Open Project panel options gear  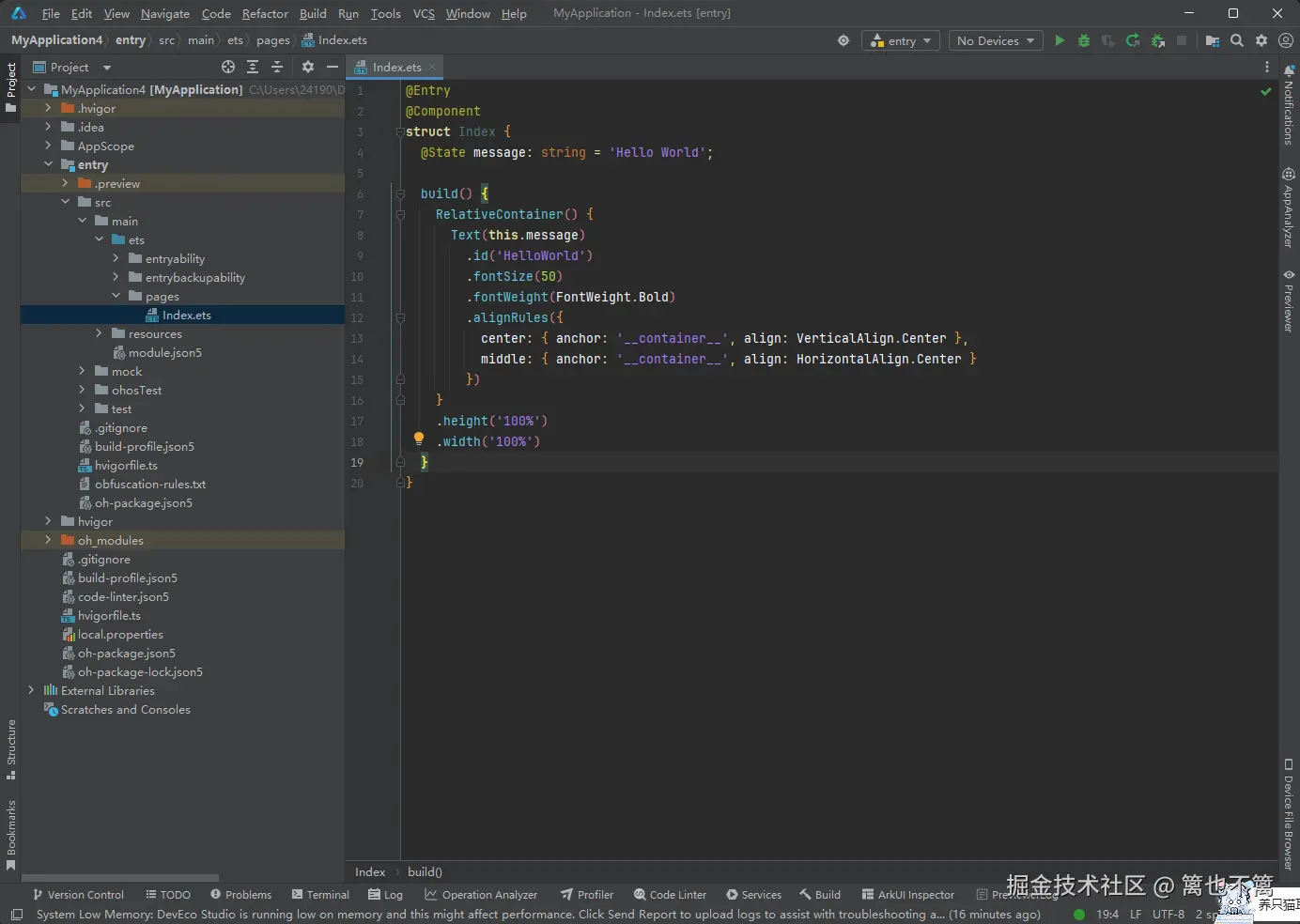(308, 67)
